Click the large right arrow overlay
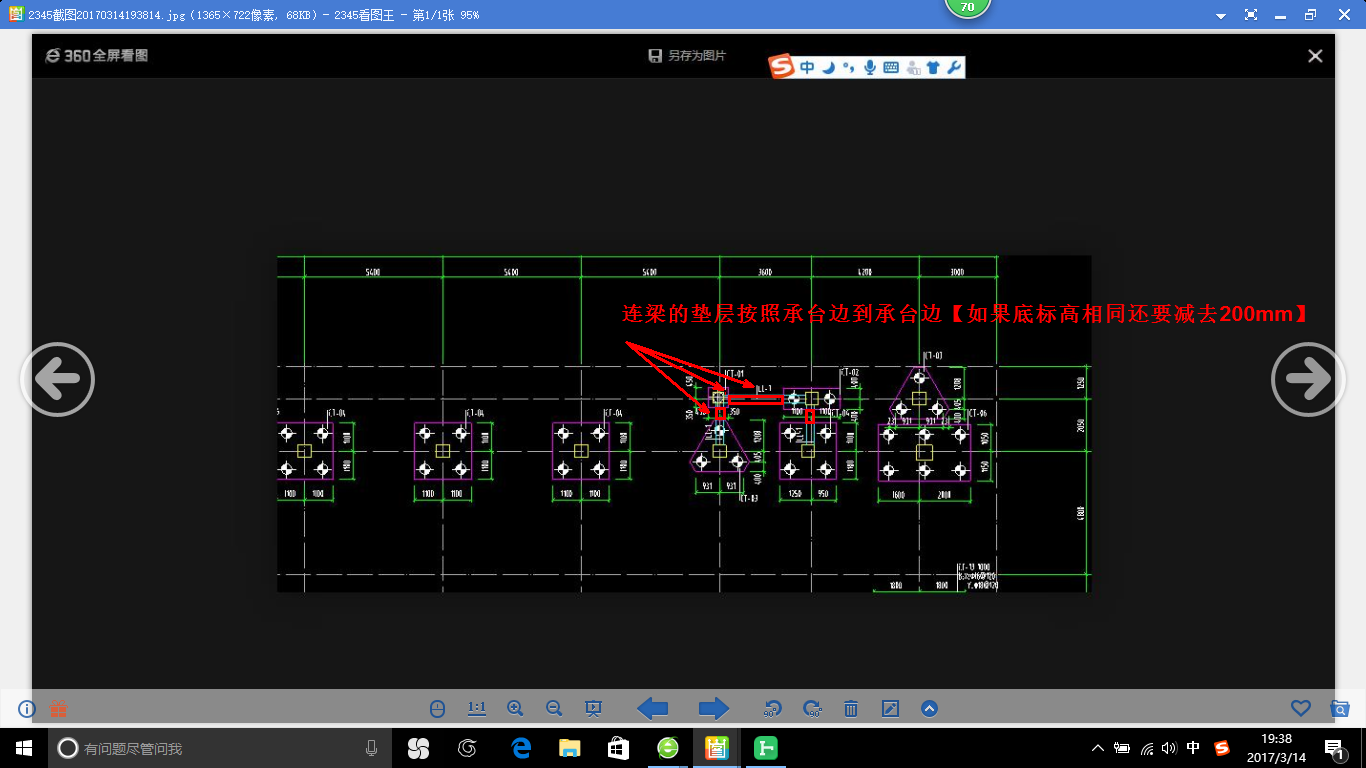Screen dimensions: 1366x768 click(1308, 379)
